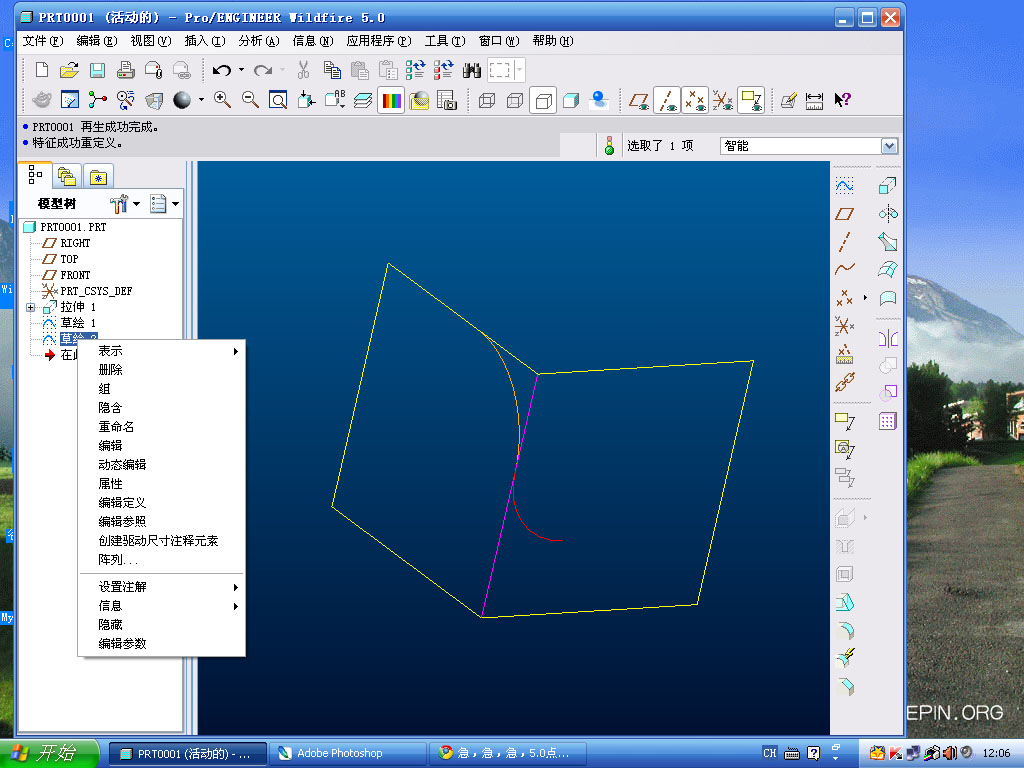
Task: Open the datum point flyout arrow
Action: point(865,297)
